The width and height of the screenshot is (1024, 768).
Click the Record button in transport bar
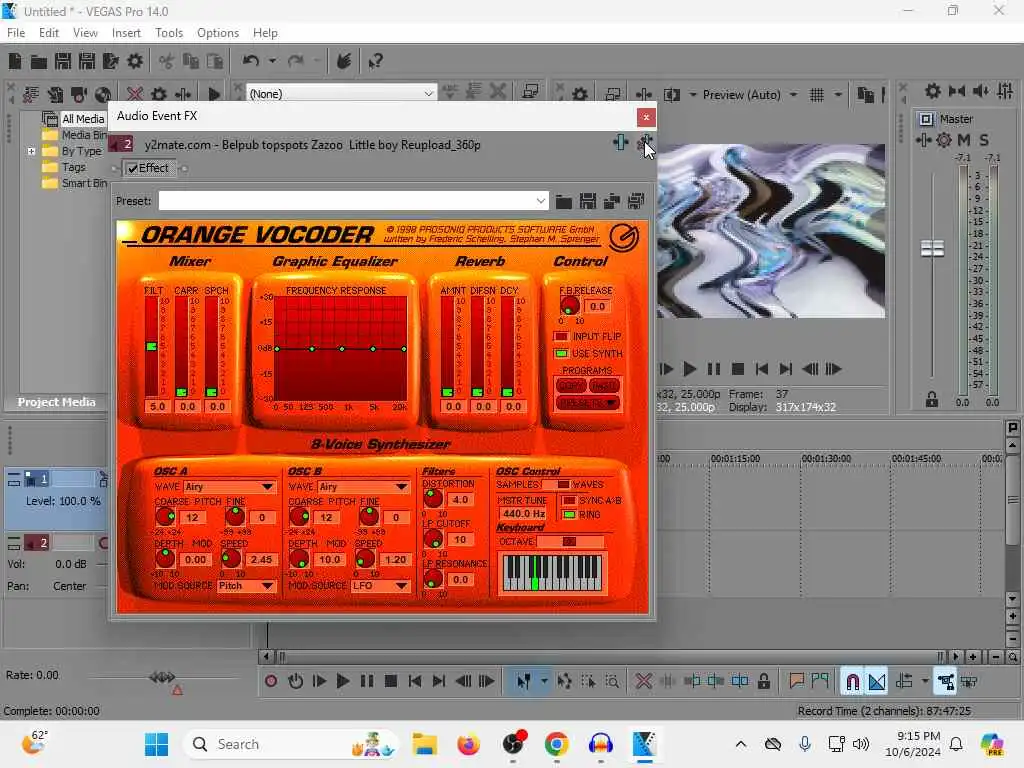pos(271,681)
